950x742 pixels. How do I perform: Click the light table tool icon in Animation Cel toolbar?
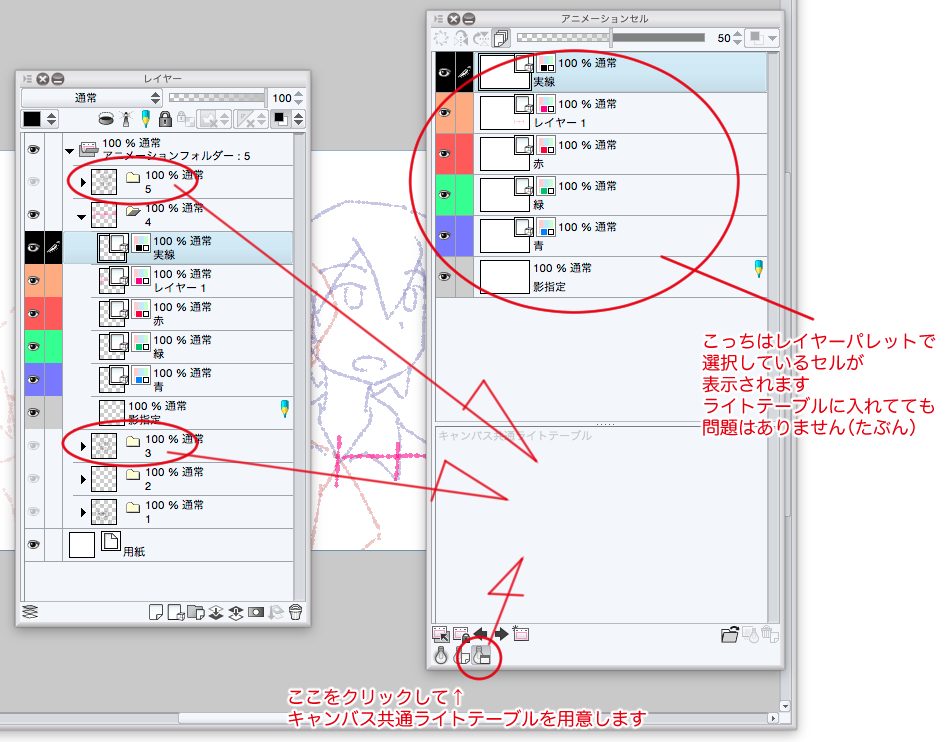pos(441,38)
